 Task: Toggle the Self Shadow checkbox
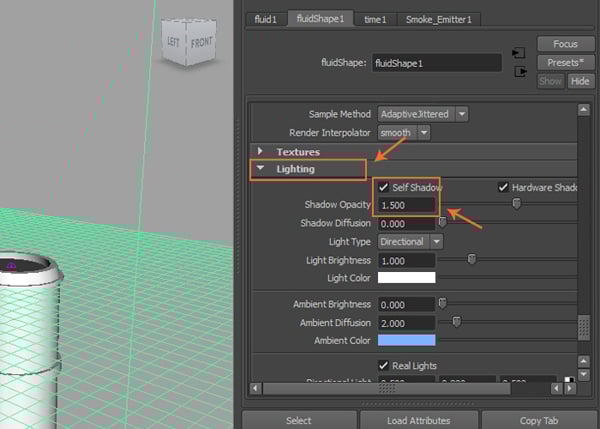click(383, 187)
